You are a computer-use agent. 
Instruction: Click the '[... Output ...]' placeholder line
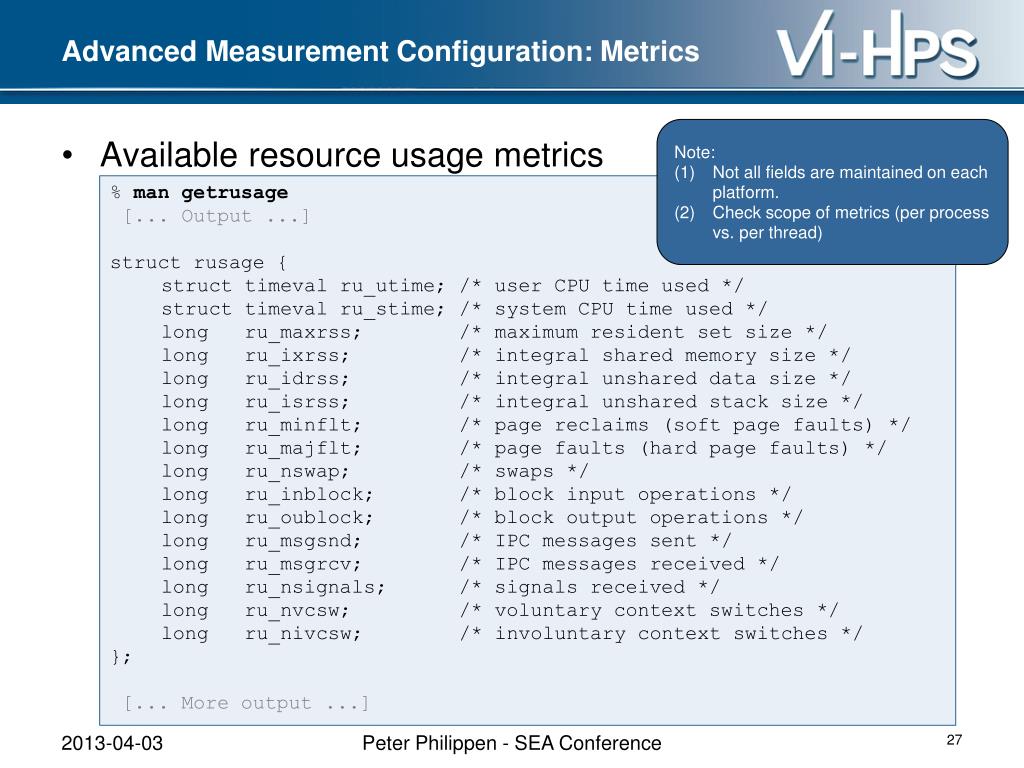tap(217, 216)
